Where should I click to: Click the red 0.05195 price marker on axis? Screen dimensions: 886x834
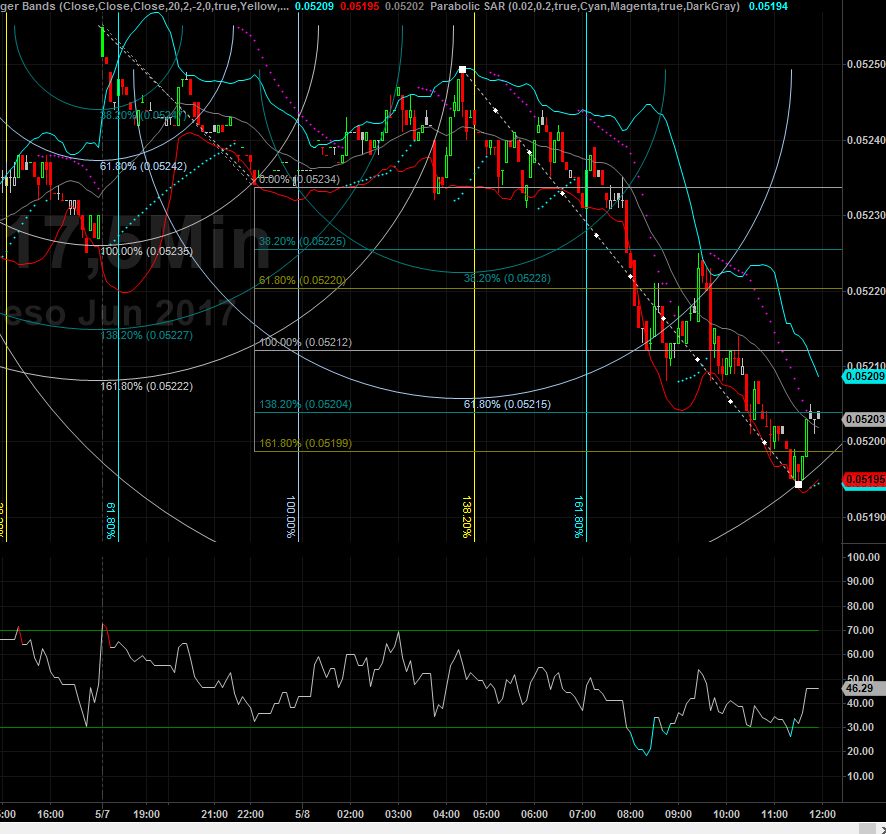click(x=862, y=480)
